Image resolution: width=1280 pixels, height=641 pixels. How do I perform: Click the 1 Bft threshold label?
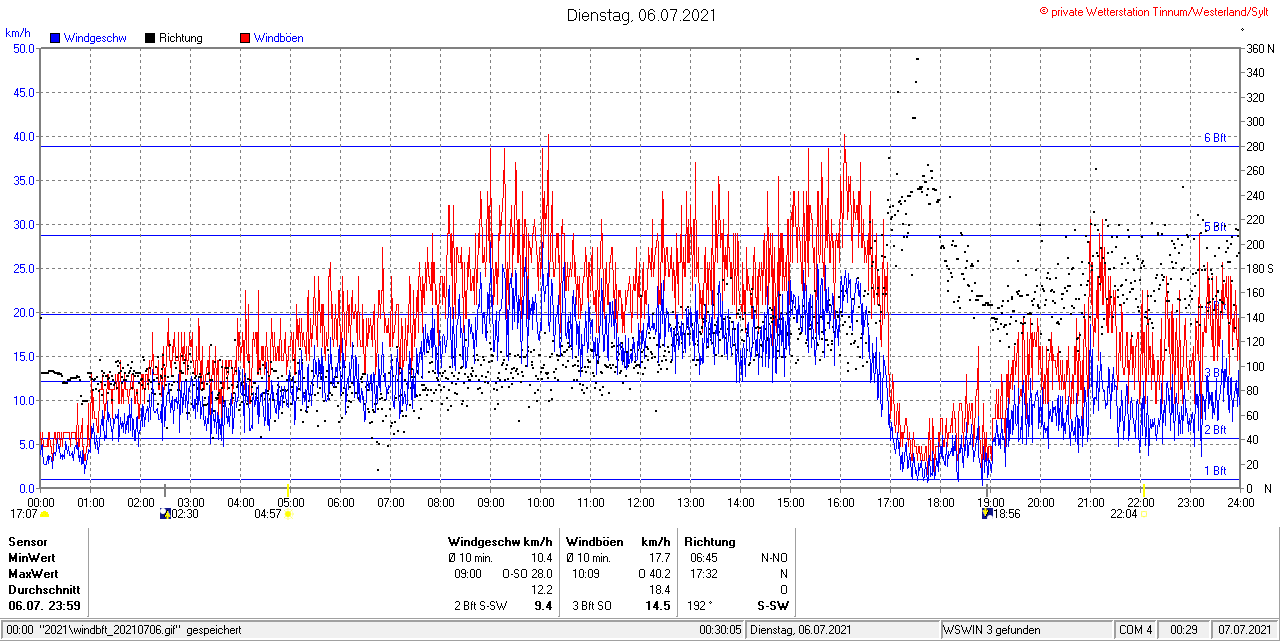[1214, 470]
